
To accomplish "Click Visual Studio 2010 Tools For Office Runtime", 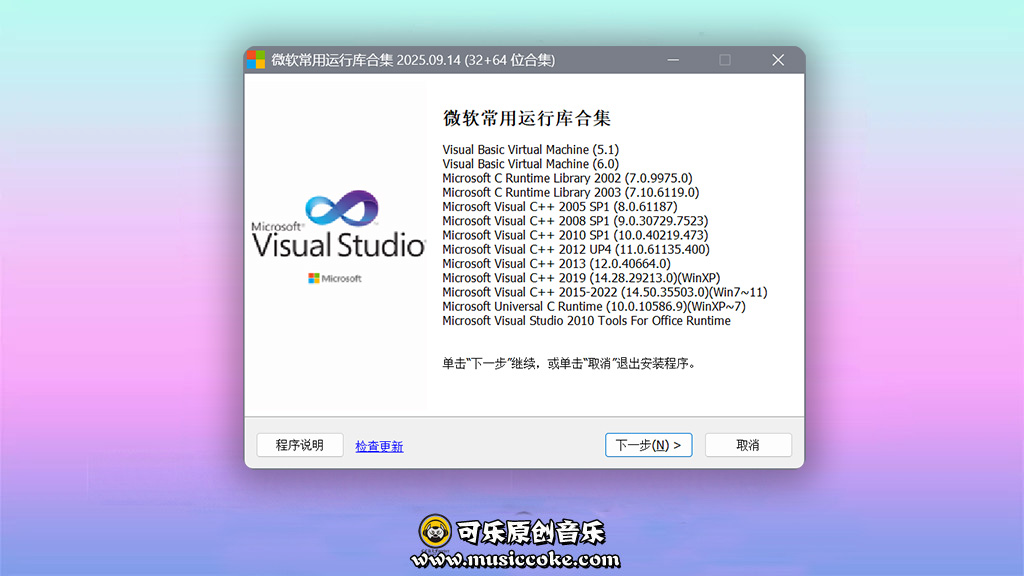I will (586, 321).
